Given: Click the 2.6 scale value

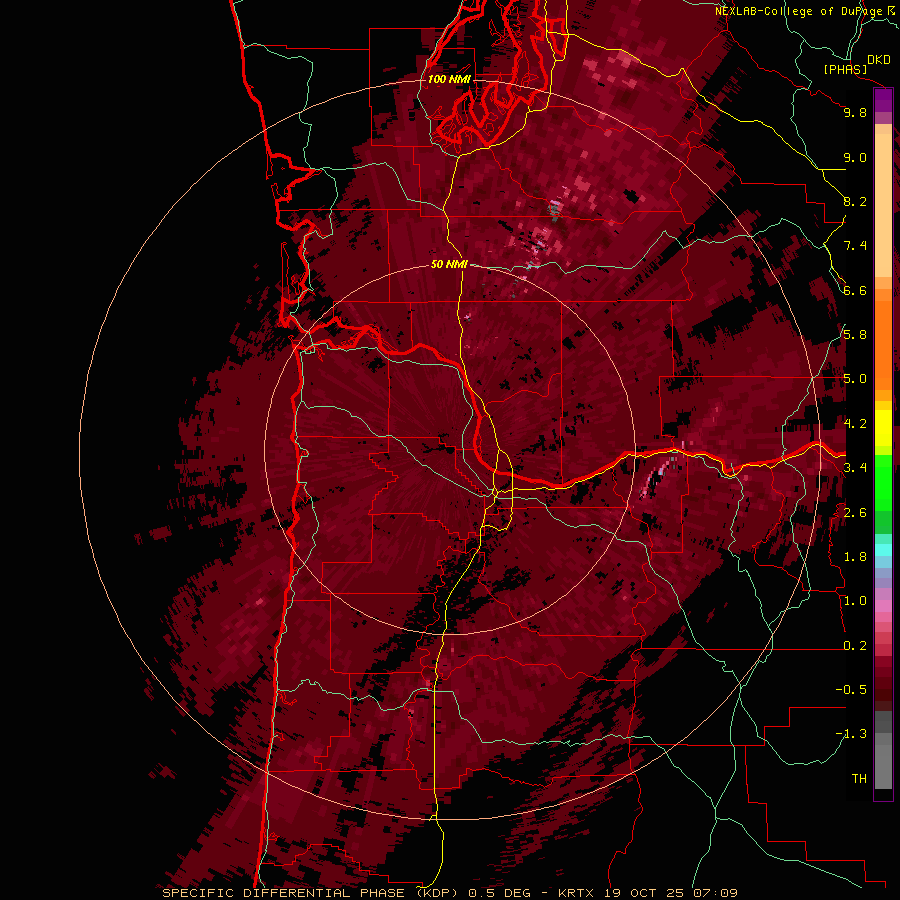Looking at the screenshot, I should [855, 513].
